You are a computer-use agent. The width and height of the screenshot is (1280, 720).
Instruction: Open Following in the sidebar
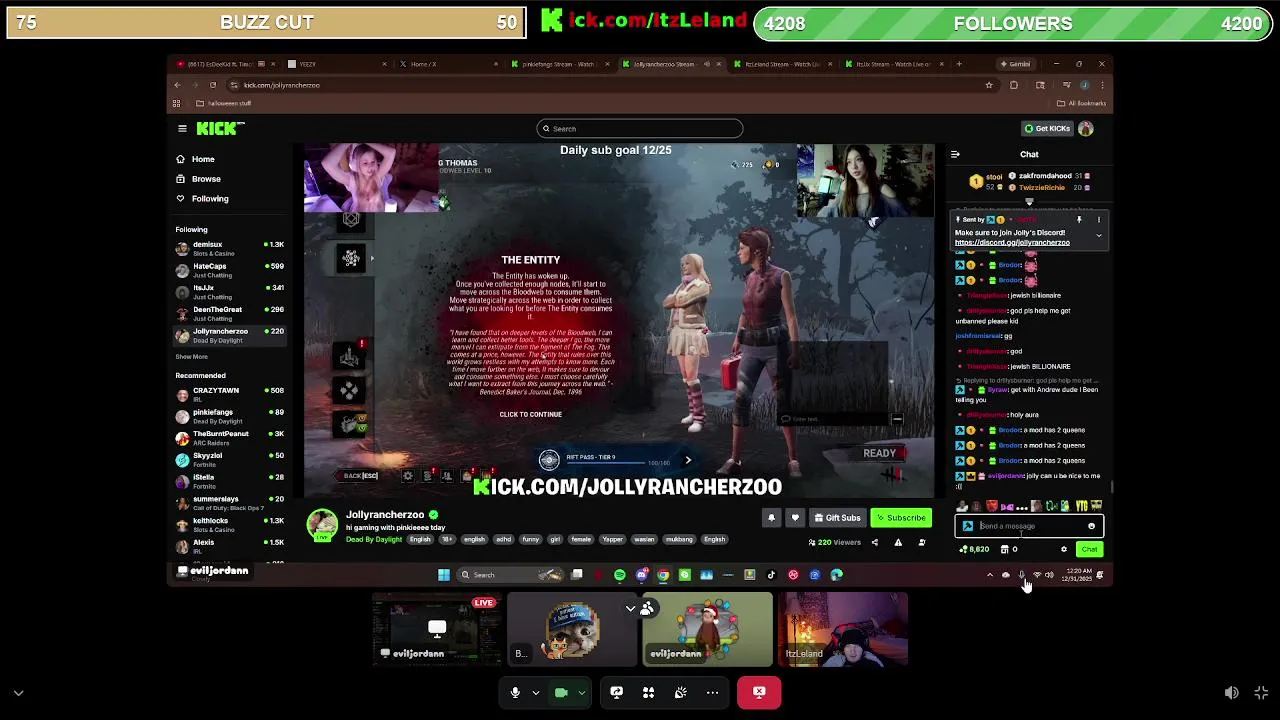tap(201, 198)
